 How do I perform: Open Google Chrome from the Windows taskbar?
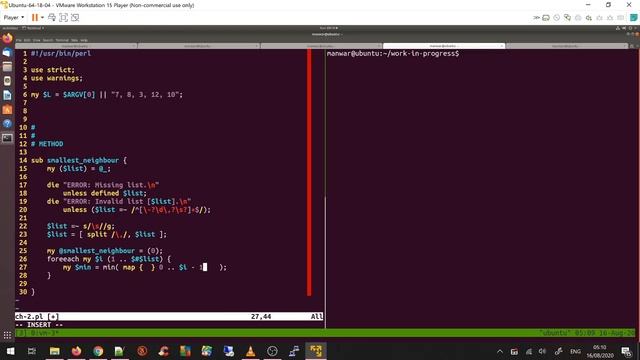pyautogui.click(x=98, y=351)
